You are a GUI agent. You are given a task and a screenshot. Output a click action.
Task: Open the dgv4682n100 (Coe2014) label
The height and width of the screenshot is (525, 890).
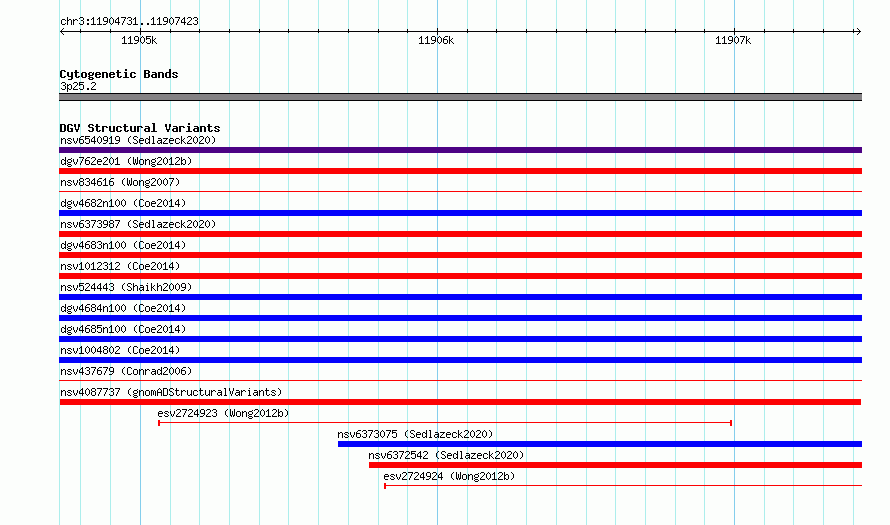pos(123,203)
